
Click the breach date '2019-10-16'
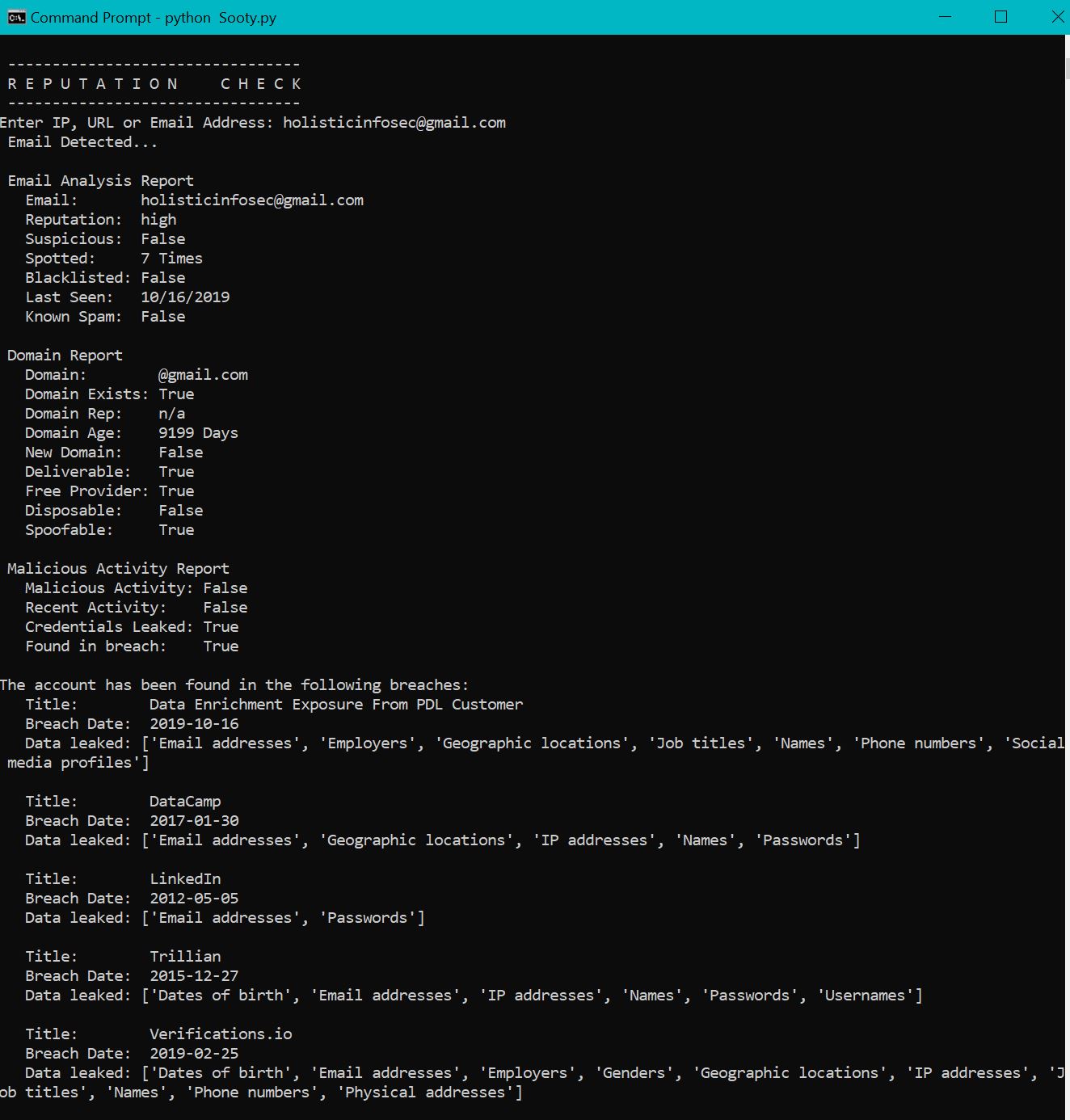(195, 724)
